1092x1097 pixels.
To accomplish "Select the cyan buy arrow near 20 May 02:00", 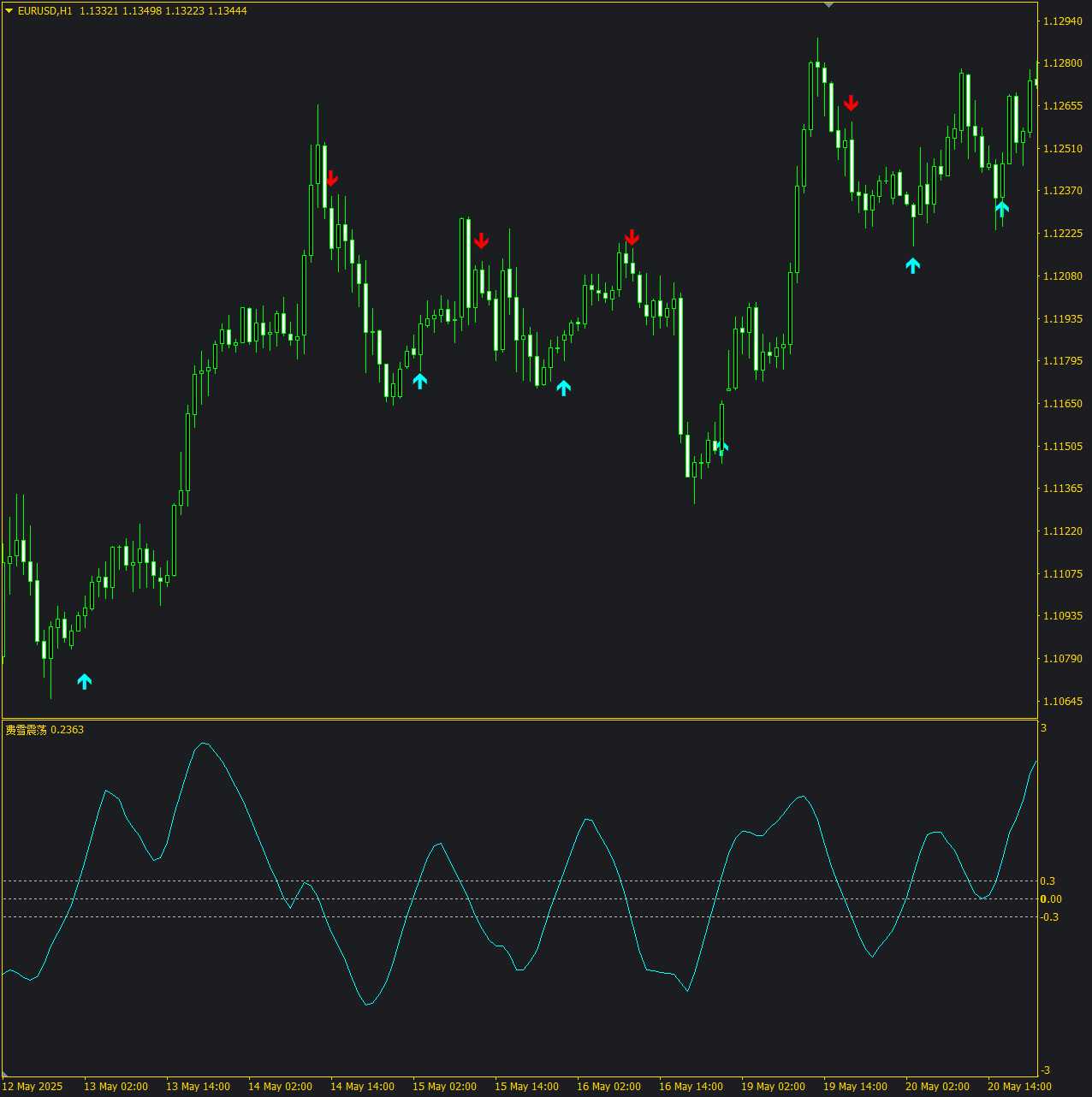I will click(912, 265).
